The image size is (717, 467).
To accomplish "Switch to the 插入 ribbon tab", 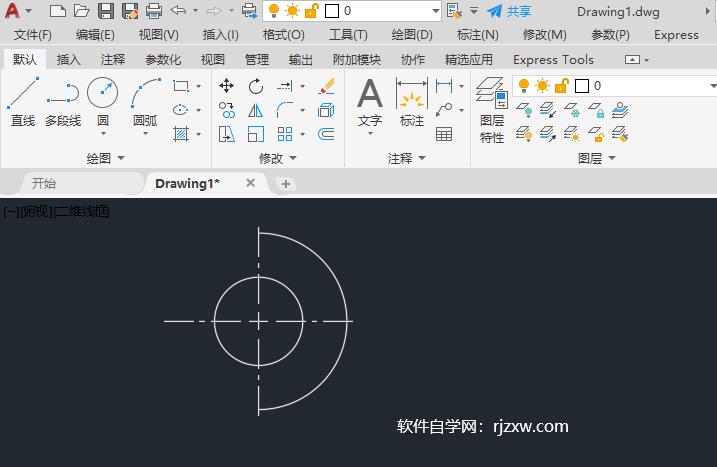I will pos(69,59).
